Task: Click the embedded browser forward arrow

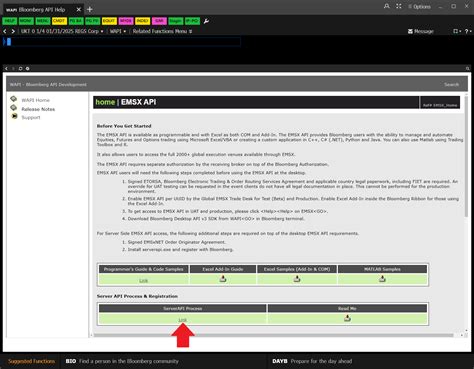Action: pos(13,68)
